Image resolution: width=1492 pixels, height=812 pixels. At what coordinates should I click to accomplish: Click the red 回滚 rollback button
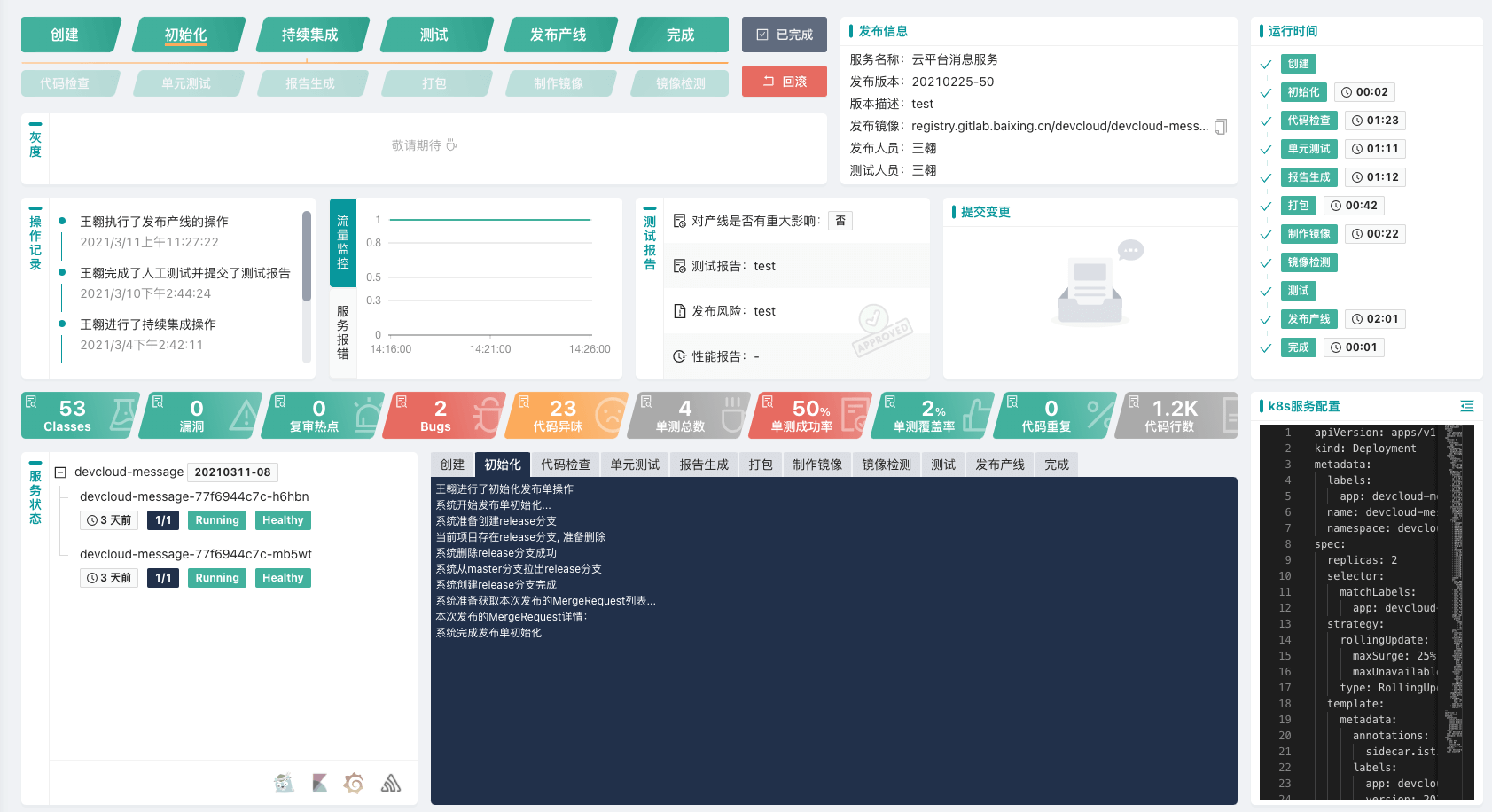(x=785, y=82)
